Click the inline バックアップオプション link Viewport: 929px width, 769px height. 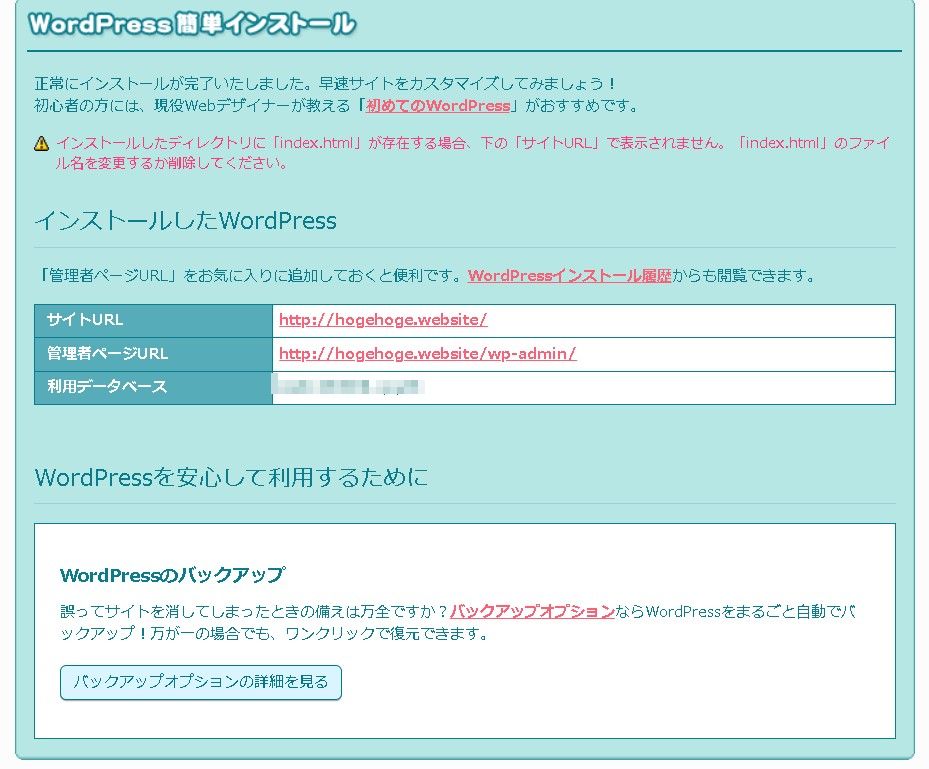(x=532, y=611)
